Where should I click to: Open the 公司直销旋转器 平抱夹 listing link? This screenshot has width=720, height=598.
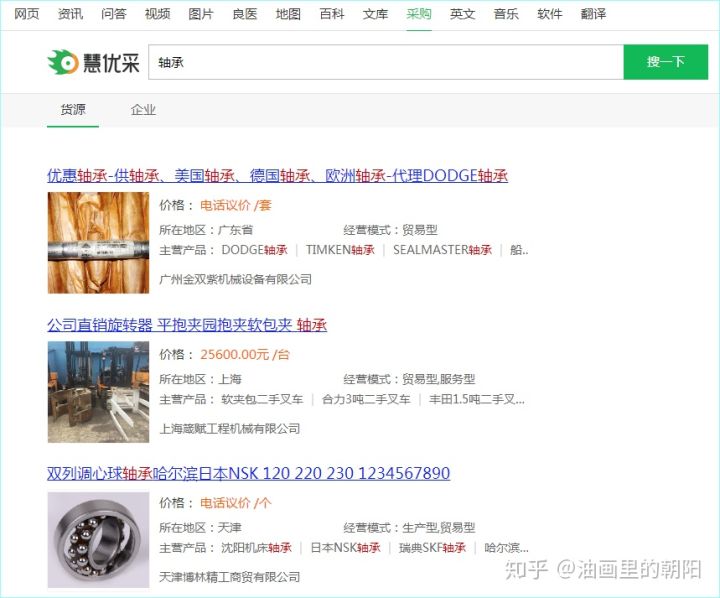click(187, 325)
